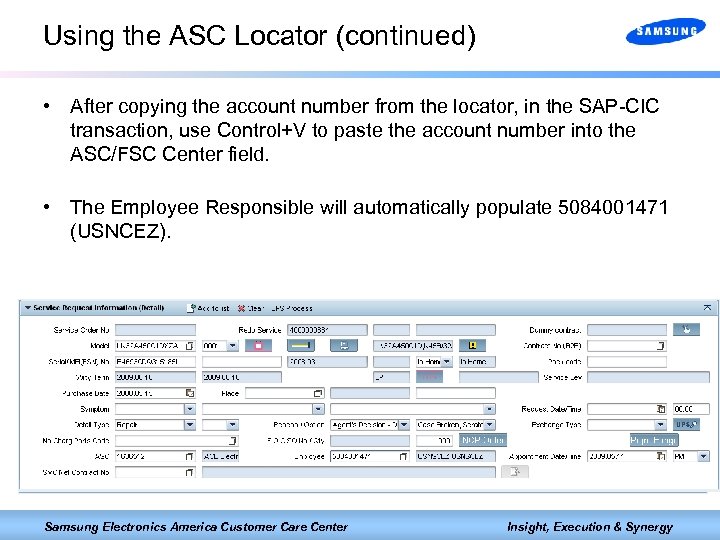This screenshot has width=720, height=540.
Task: Click the 00:00 time field
Action: tap(691, 409)
